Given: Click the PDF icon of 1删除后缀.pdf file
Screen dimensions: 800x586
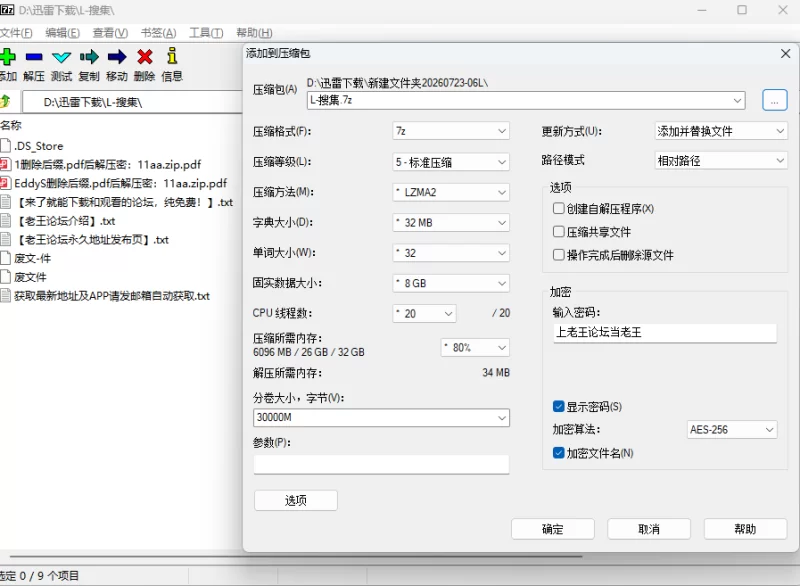Looking at the screenshot, I should click(x=5, y=164).
